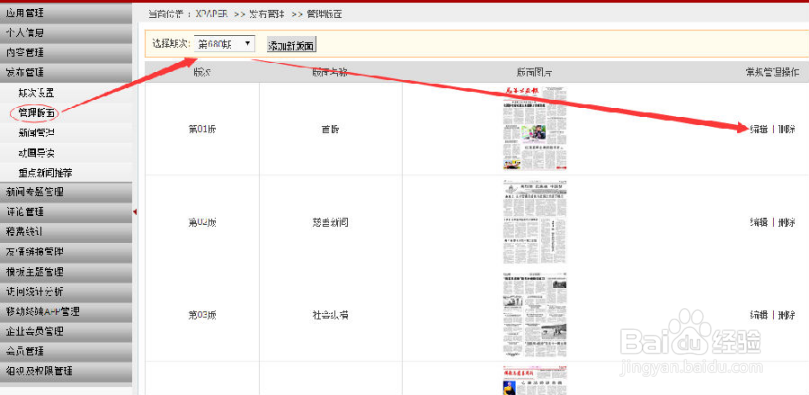Viewport: 809px width, 395px height.
Task: Open the 模板主题管理 section
Action: 66,272
